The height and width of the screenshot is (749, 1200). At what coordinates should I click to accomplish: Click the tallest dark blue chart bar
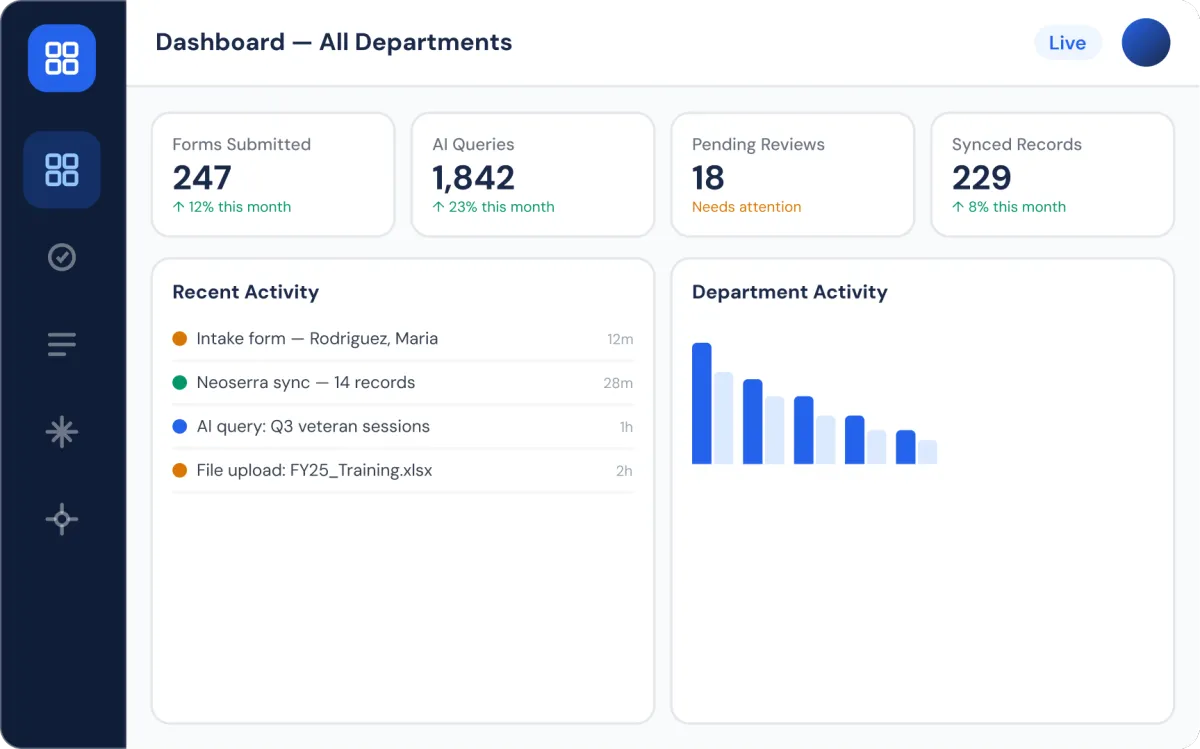[x=702, y=403]
